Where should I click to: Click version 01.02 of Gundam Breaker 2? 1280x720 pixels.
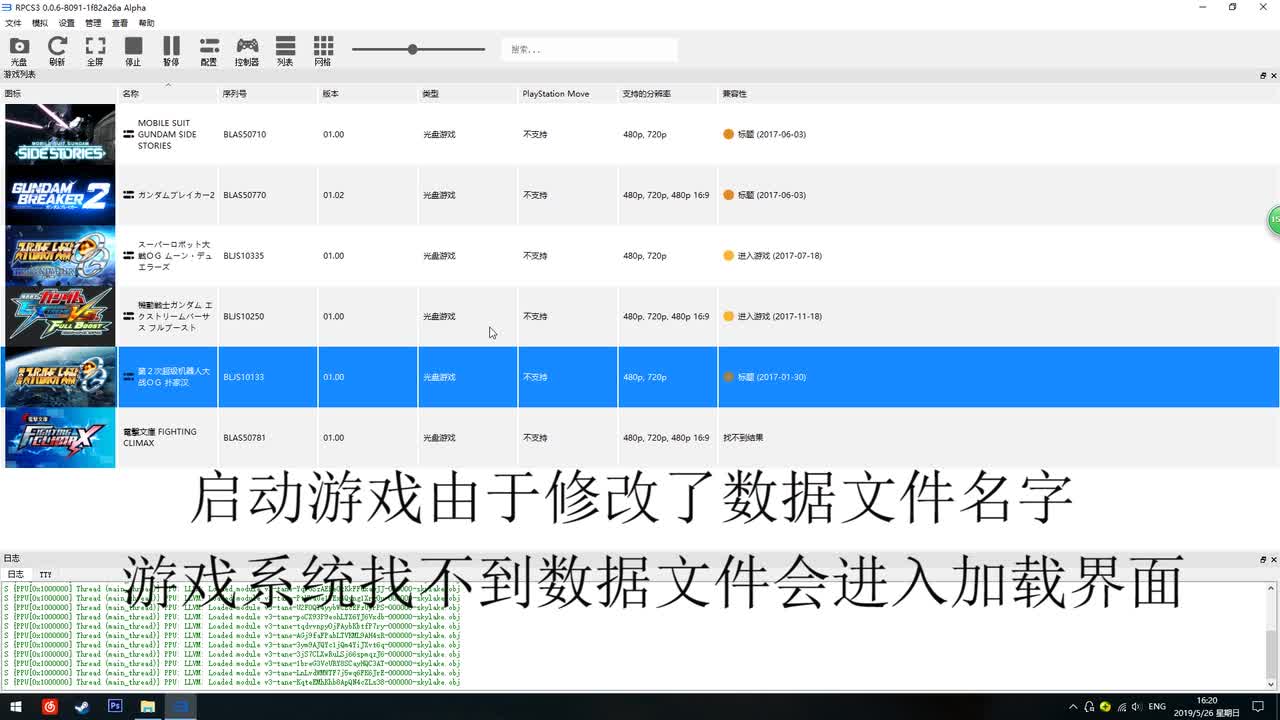(333, 195)
